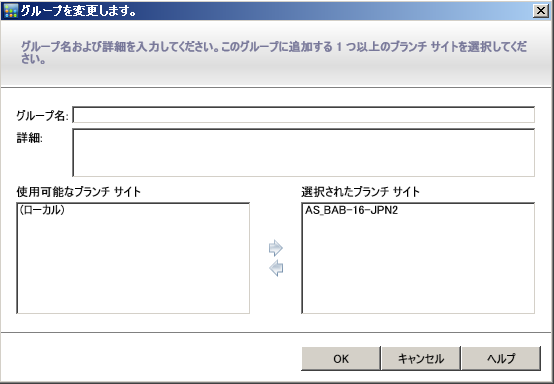Click the 詳細: label
554x384 pixels.
coord(29,138)
